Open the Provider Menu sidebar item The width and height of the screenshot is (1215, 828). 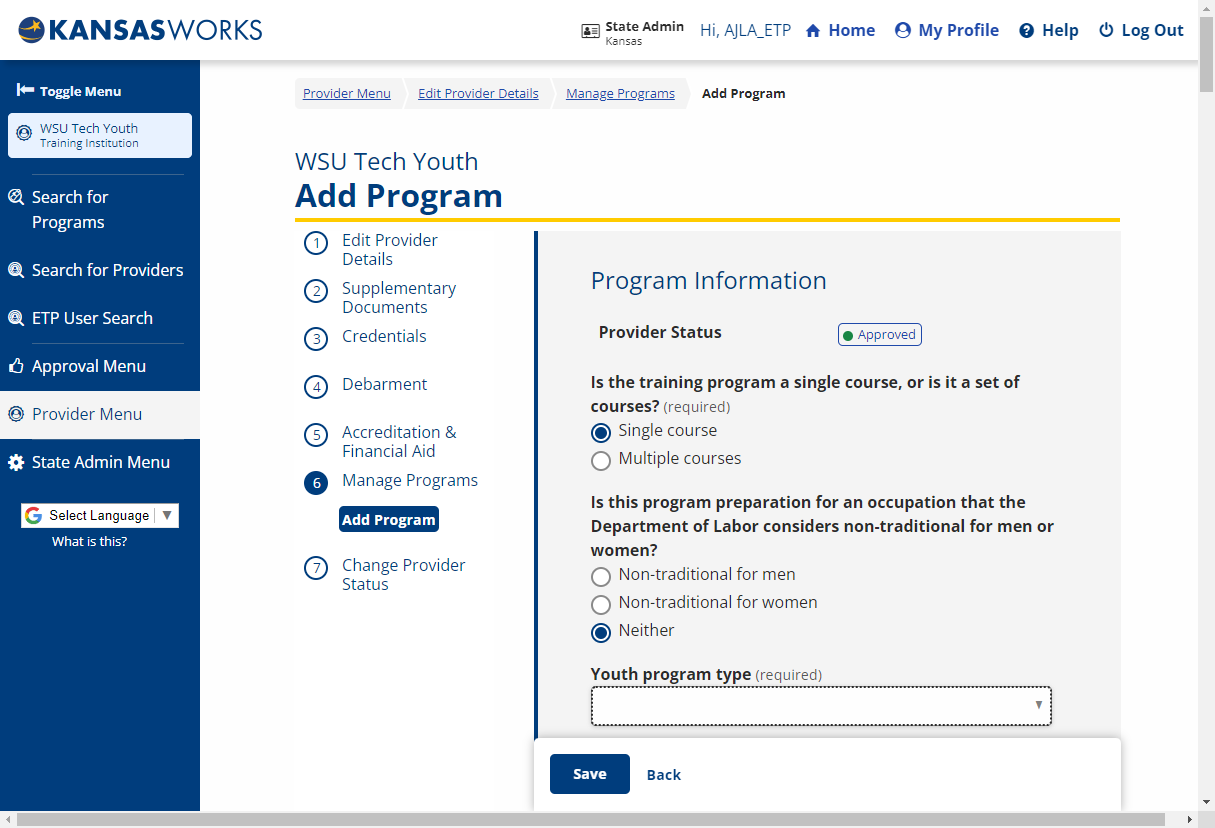(100, 414)
